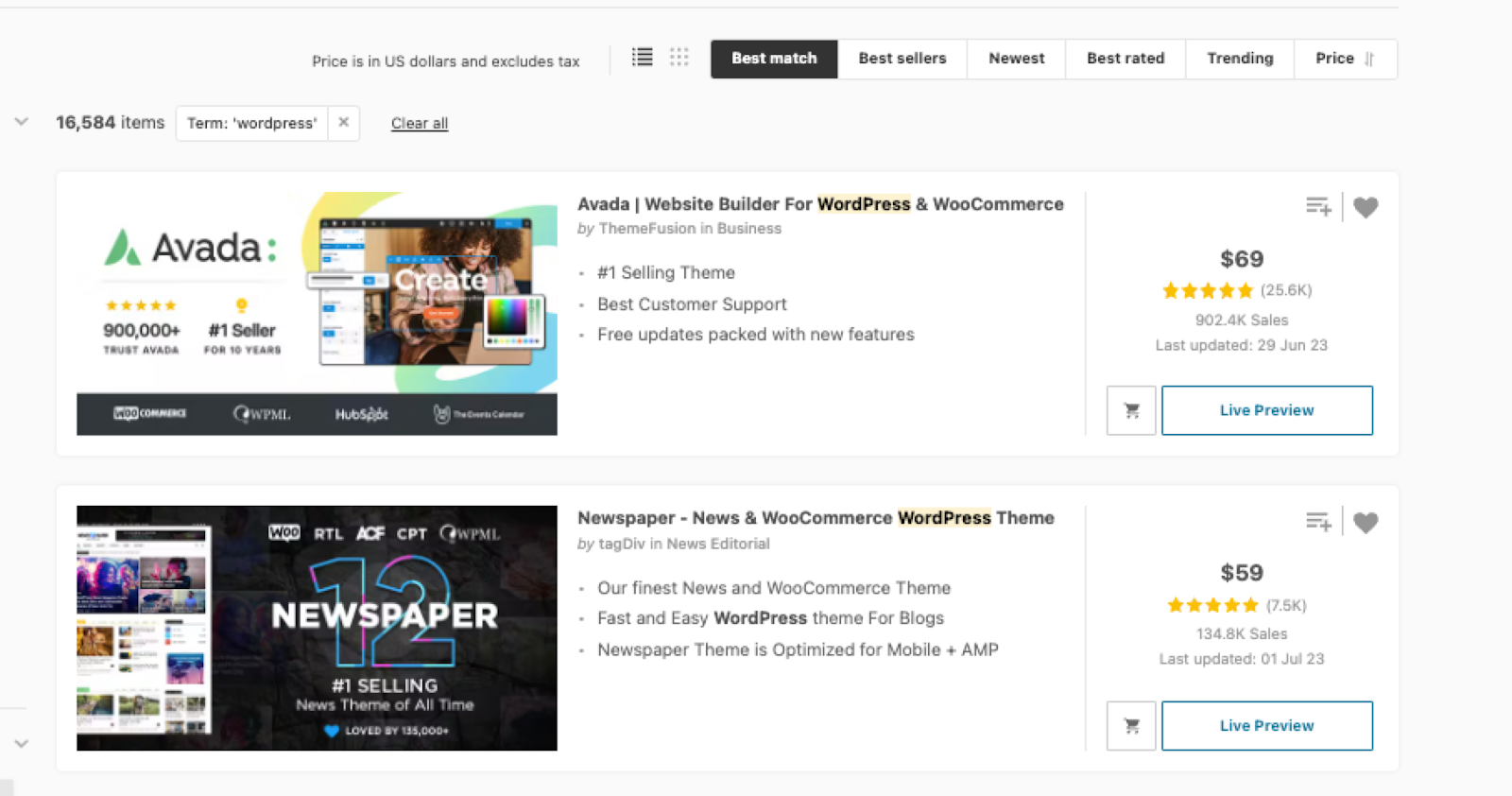The height and width of the screenshot is (796, 1512).
Task: Add Avada to a collection
Action: coord(1318,206)
